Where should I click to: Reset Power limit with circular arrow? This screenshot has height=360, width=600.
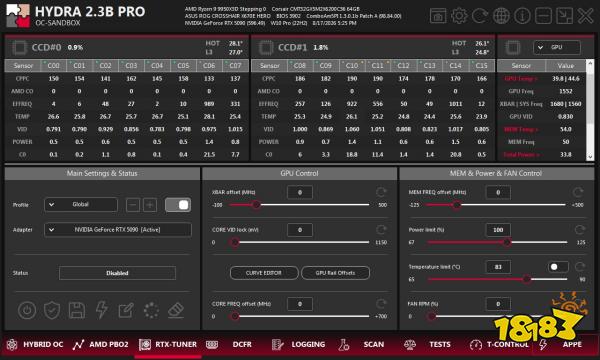[x=579, y=230]
